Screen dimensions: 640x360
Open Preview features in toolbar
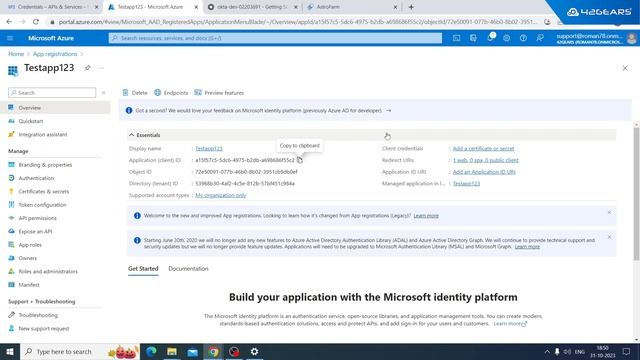pos(219,93)
